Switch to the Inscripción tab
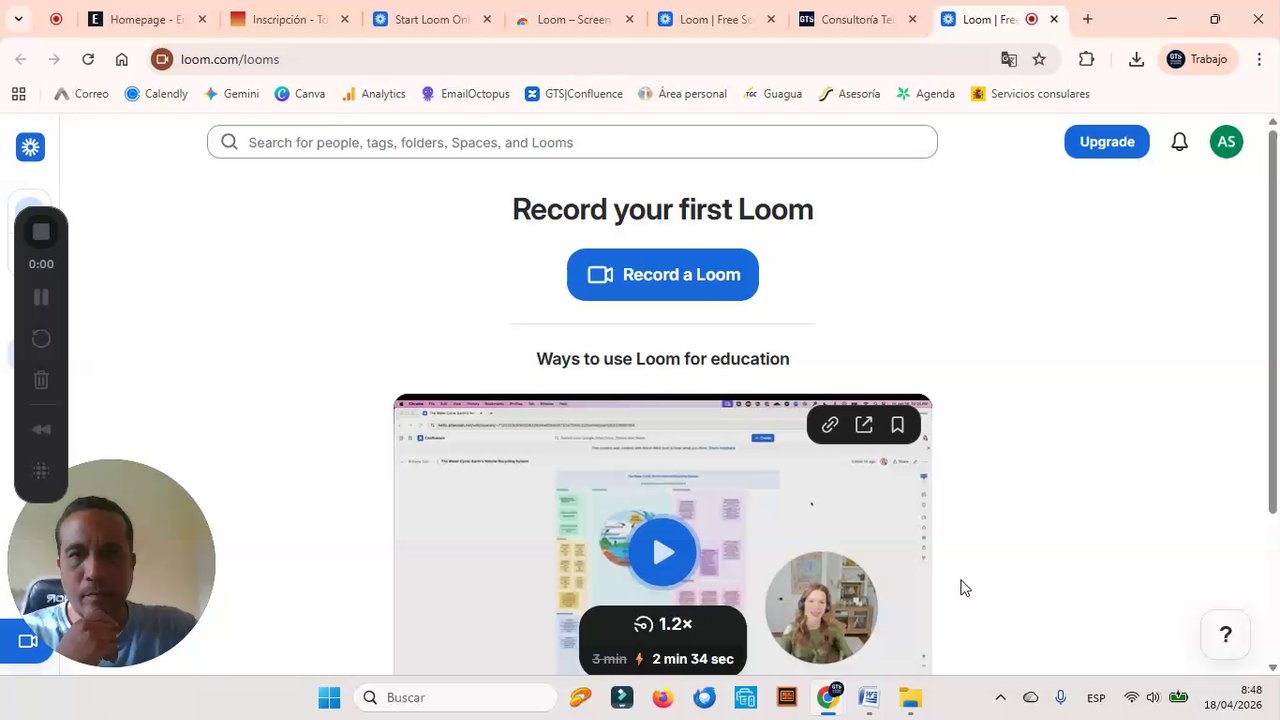The width and height of the screenshot is (1280, 720). (278, 19)
